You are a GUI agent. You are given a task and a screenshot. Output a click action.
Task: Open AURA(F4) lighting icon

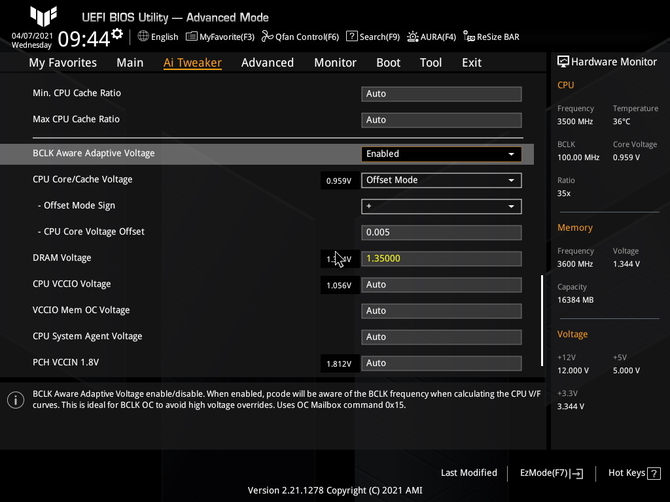412,37
